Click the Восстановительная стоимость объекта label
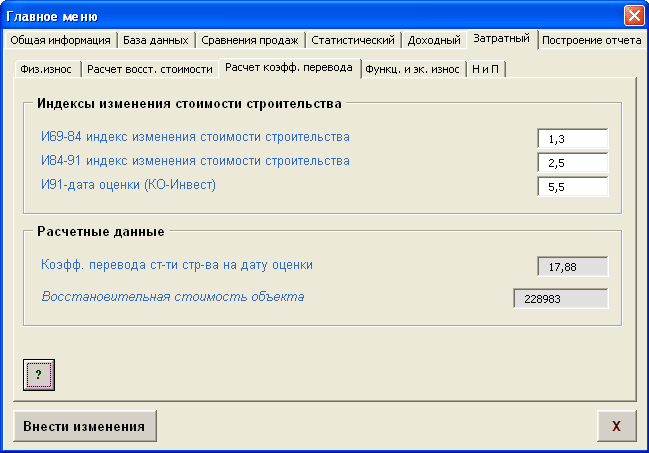 173,296
